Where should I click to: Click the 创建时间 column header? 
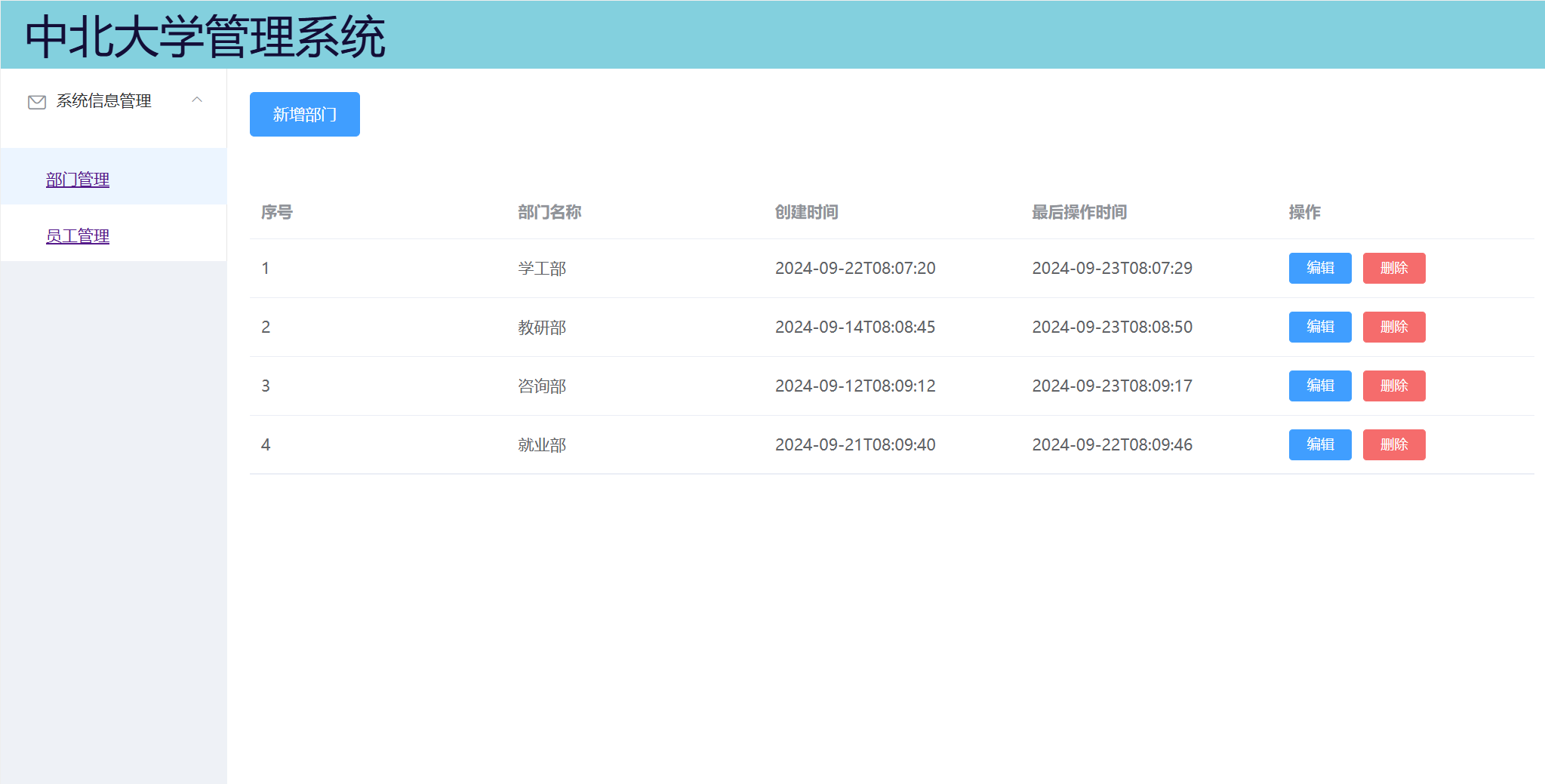[x=806, y=213]
